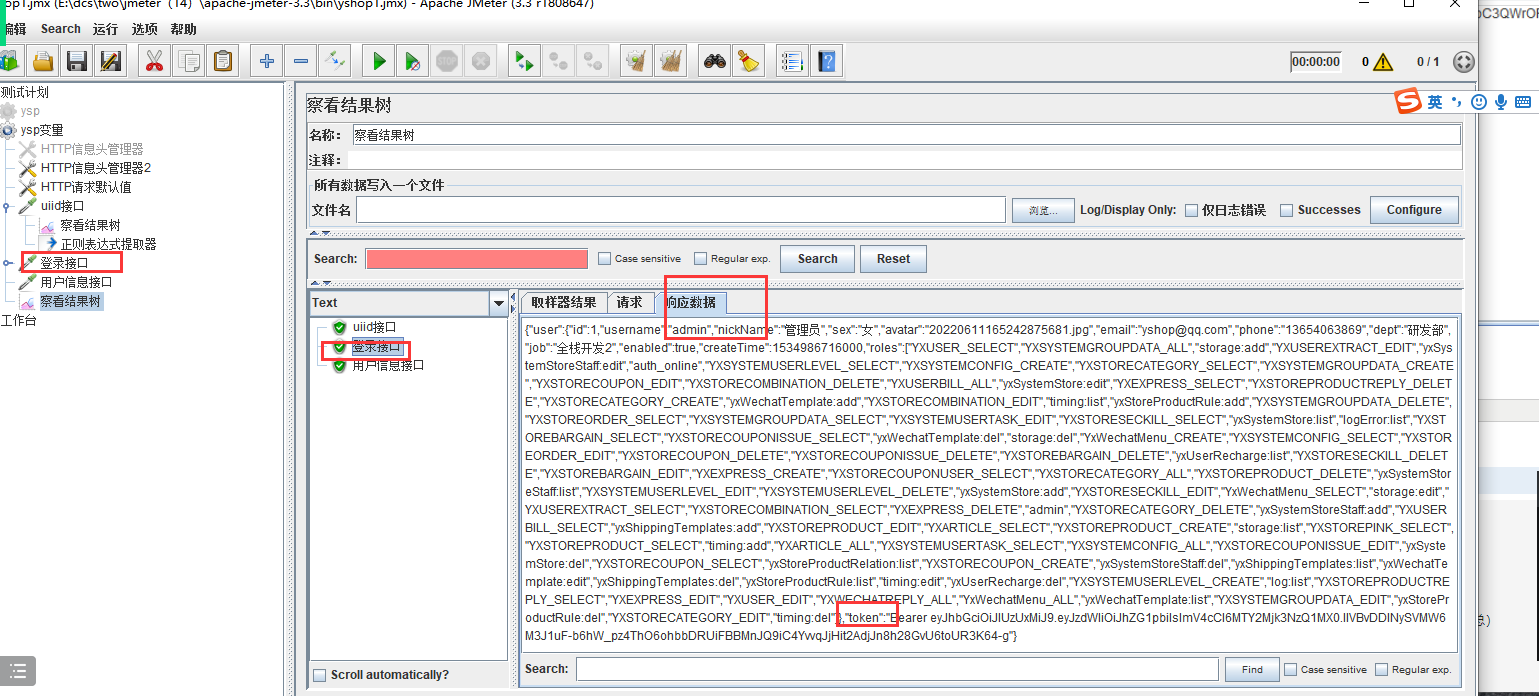Click the Sogou emoji face icon

point(1478,102)
